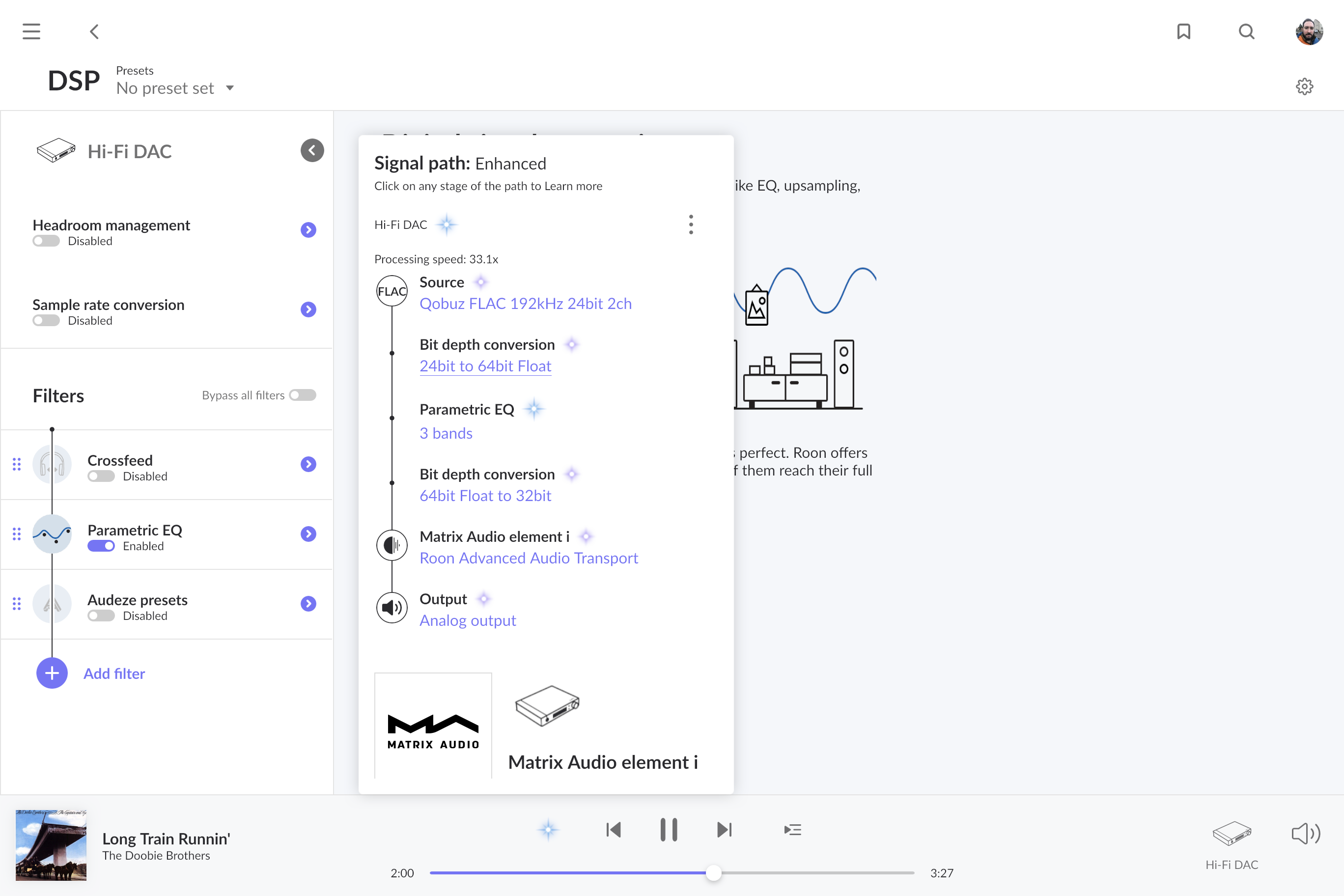Open the presets dropdown
The height and width of the screenshot is (896, 1344).
[x=175, y=88]
